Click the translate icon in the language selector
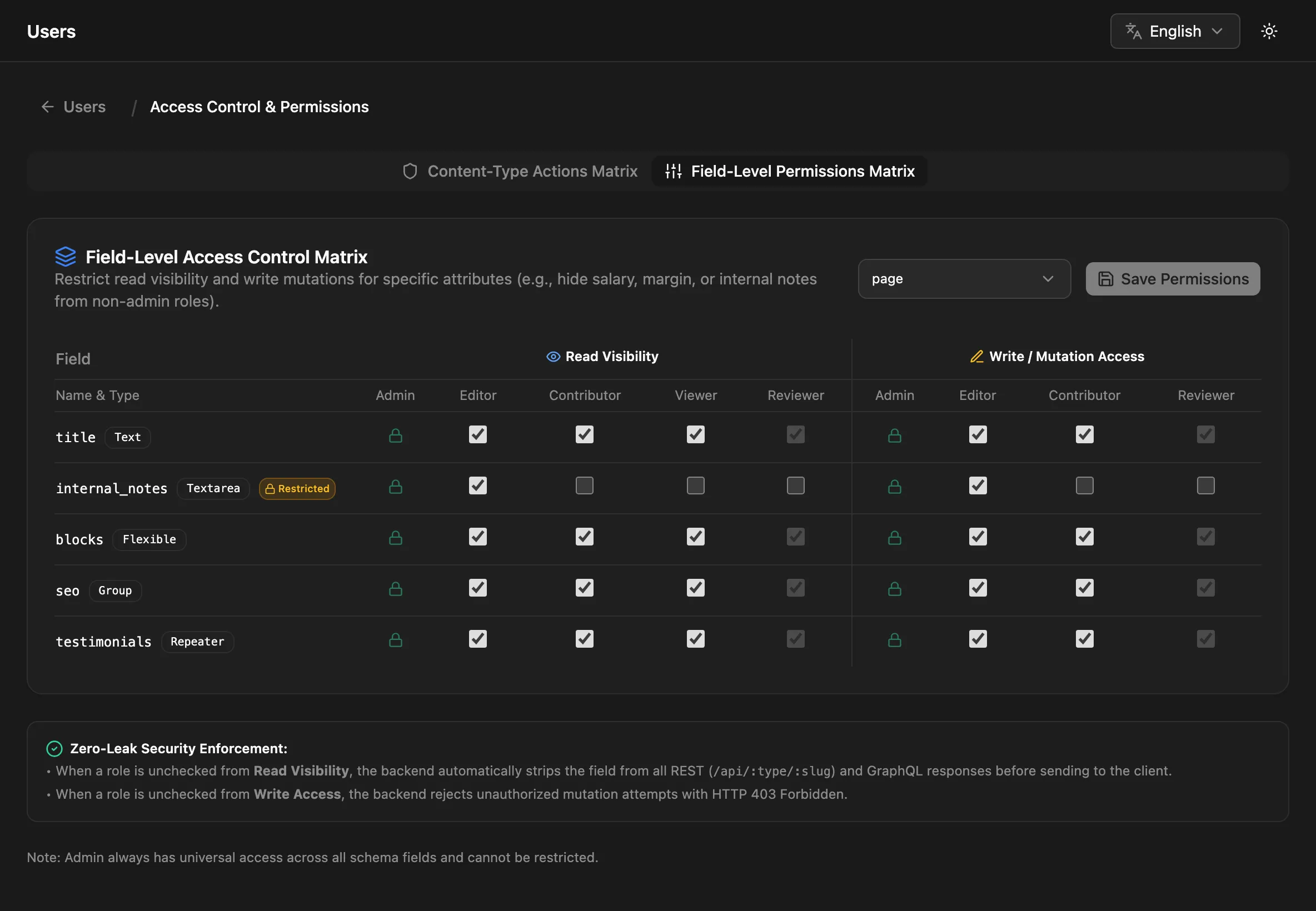 point(1133,31)
